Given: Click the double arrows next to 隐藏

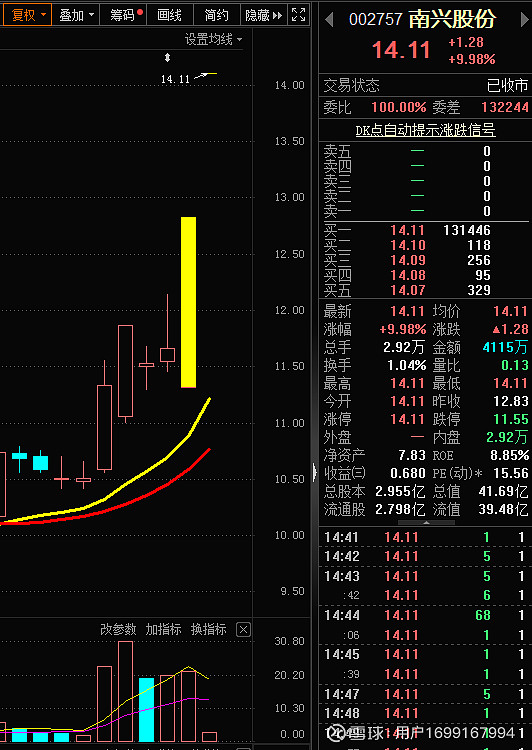Looking at the screenshot, I should coord(277,15).
